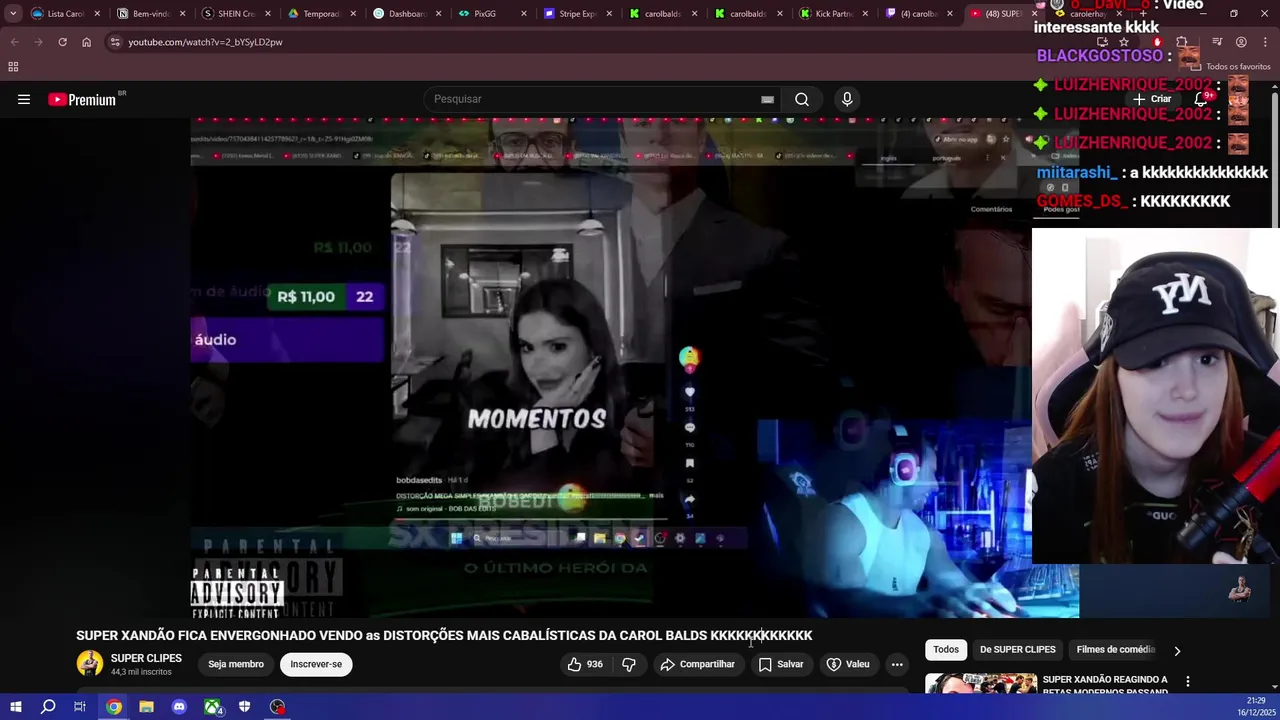Viewport: 1280px width, 720px height.
Task: Close the PixGG browser tab
Action: point(523,14)
